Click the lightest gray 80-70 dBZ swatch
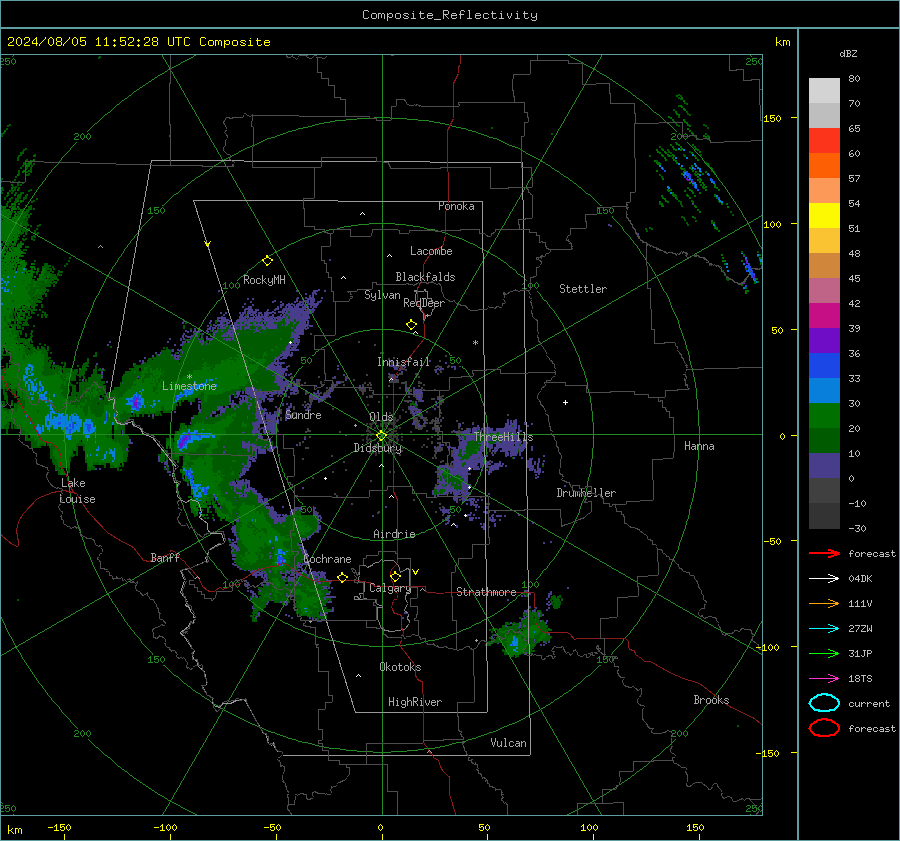 click(x=824, y=91)
